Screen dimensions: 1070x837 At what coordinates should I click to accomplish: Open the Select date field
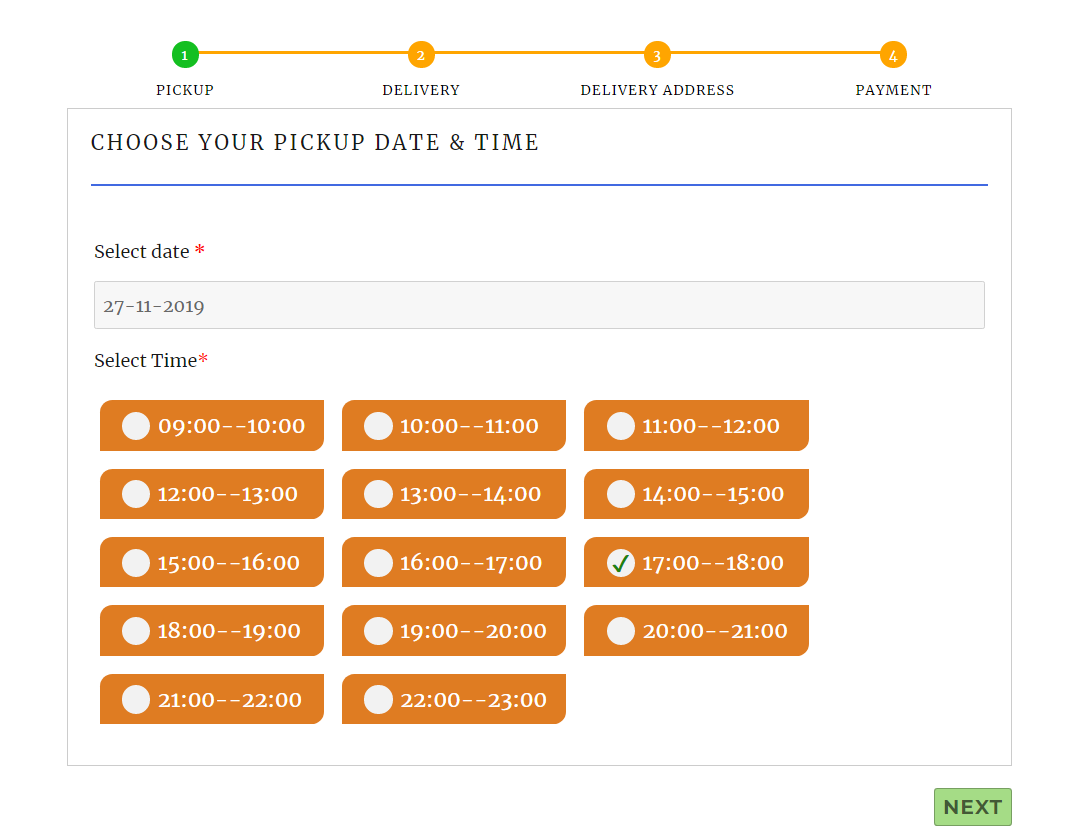pyautogui.click(x=539, y=305)
